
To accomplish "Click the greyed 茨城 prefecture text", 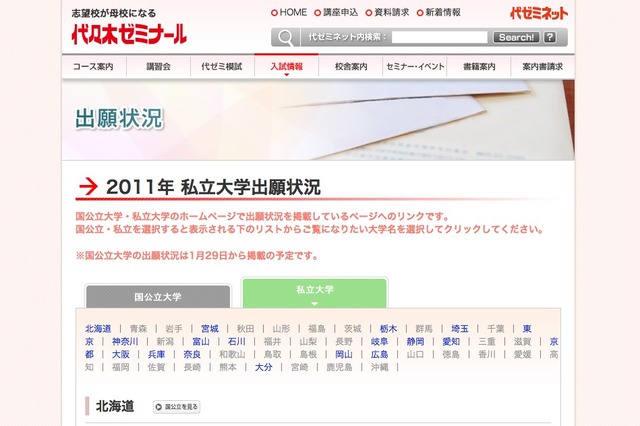I will tap(353, 328).
